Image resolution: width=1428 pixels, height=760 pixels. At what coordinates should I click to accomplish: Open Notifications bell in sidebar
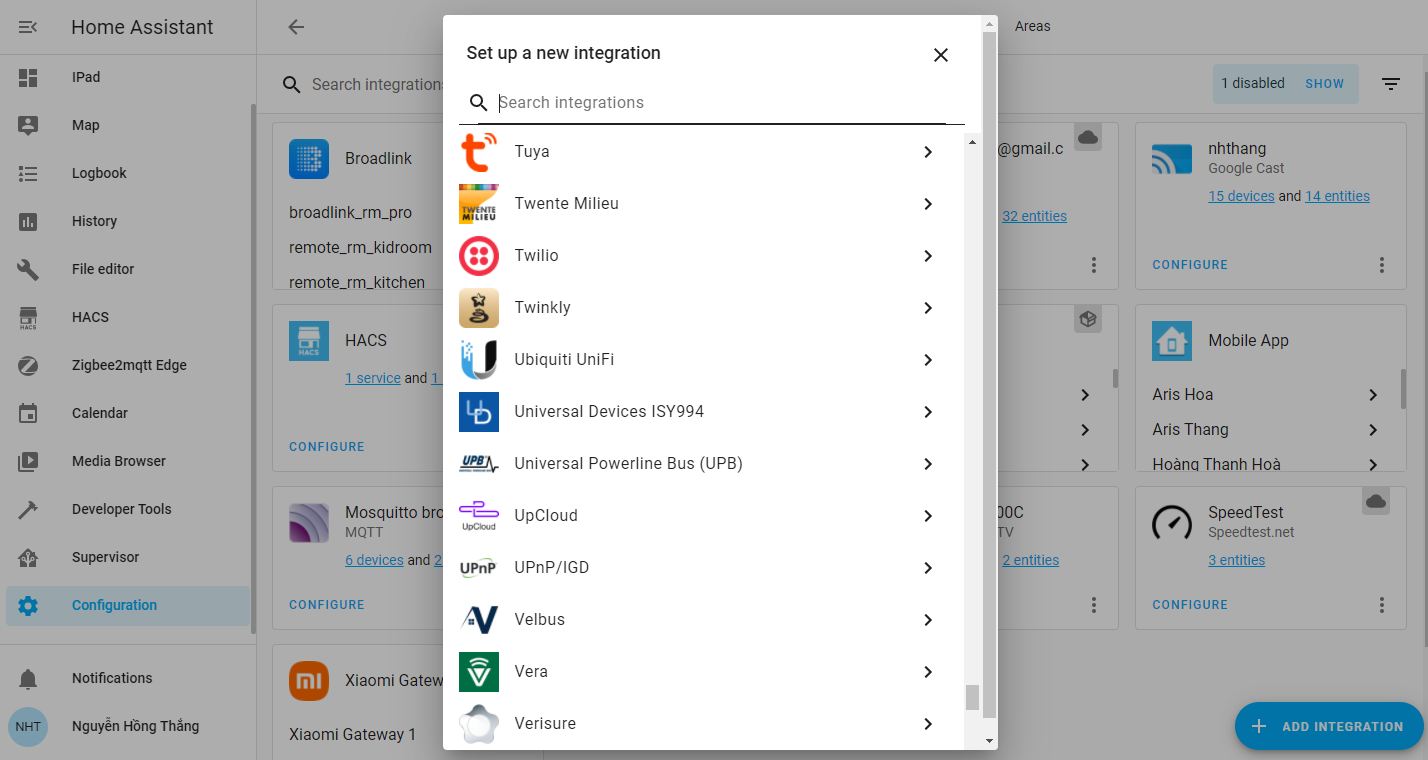pyautogui.click(x=28, y=679)
